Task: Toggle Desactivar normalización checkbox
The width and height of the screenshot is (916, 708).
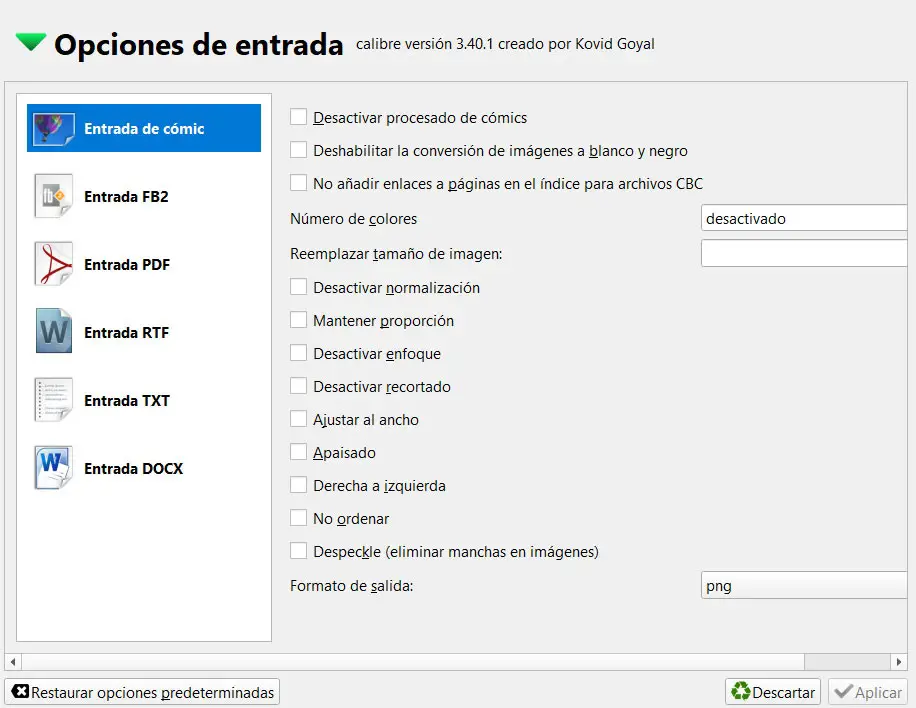Action: tap(299, 287)
